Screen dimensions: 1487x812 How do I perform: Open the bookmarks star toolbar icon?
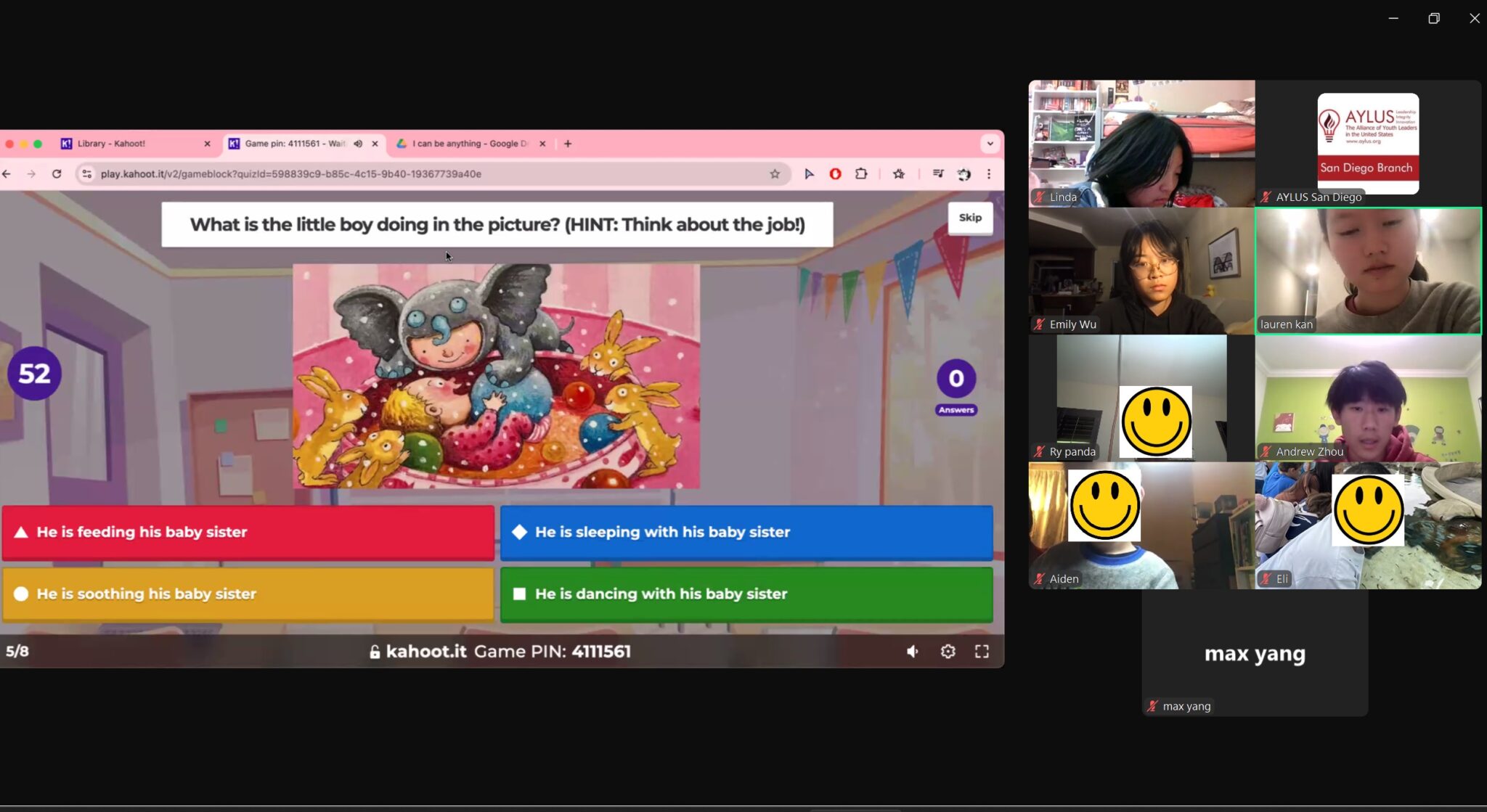899,174
